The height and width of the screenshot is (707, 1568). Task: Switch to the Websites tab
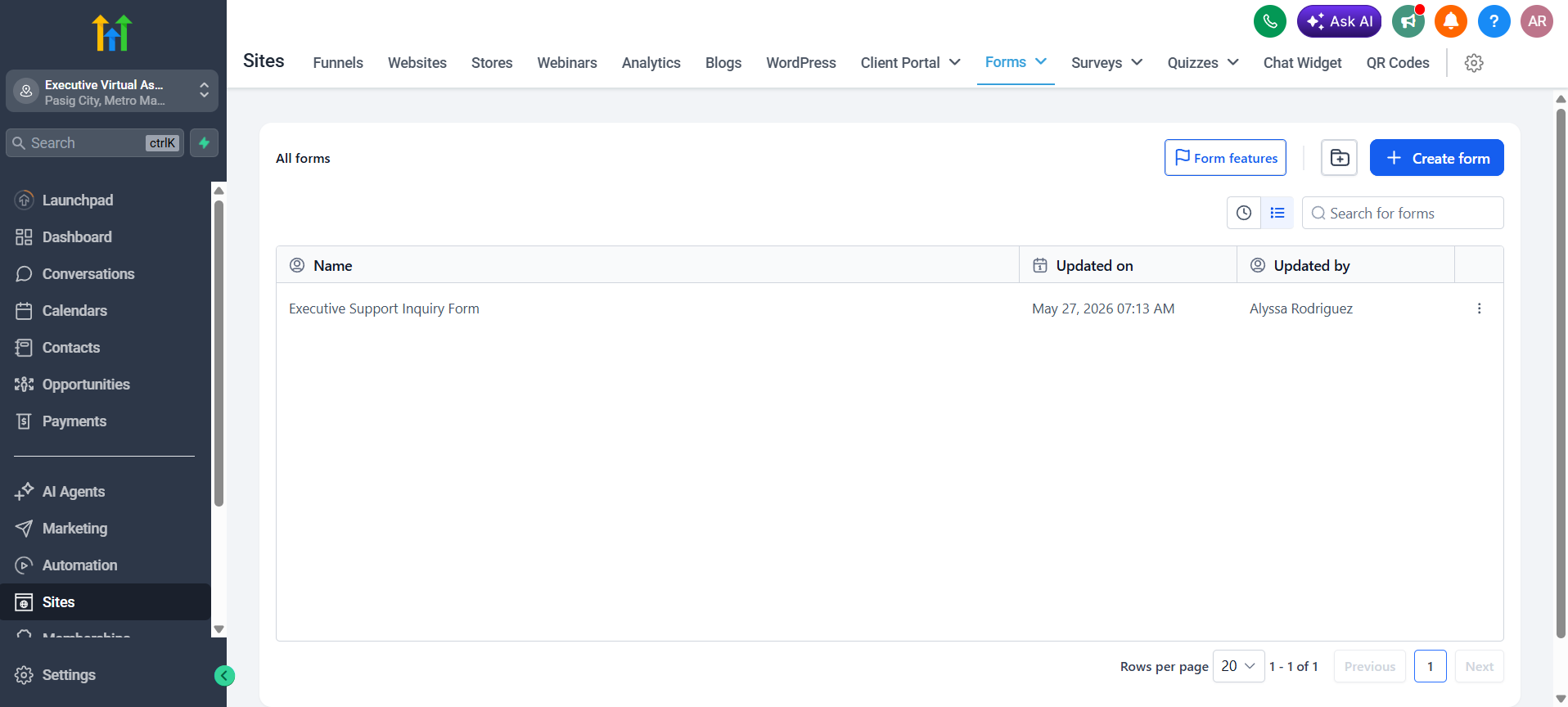pyautogui.click(x=417, y=63)
